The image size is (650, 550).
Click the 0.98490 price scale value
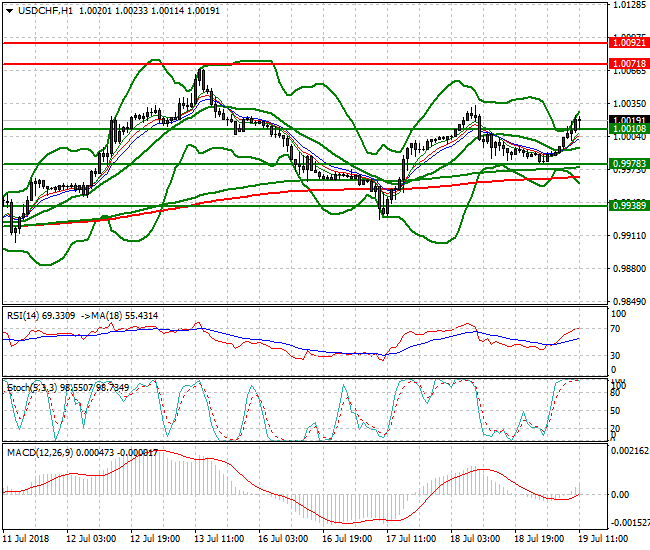point(629,301)
